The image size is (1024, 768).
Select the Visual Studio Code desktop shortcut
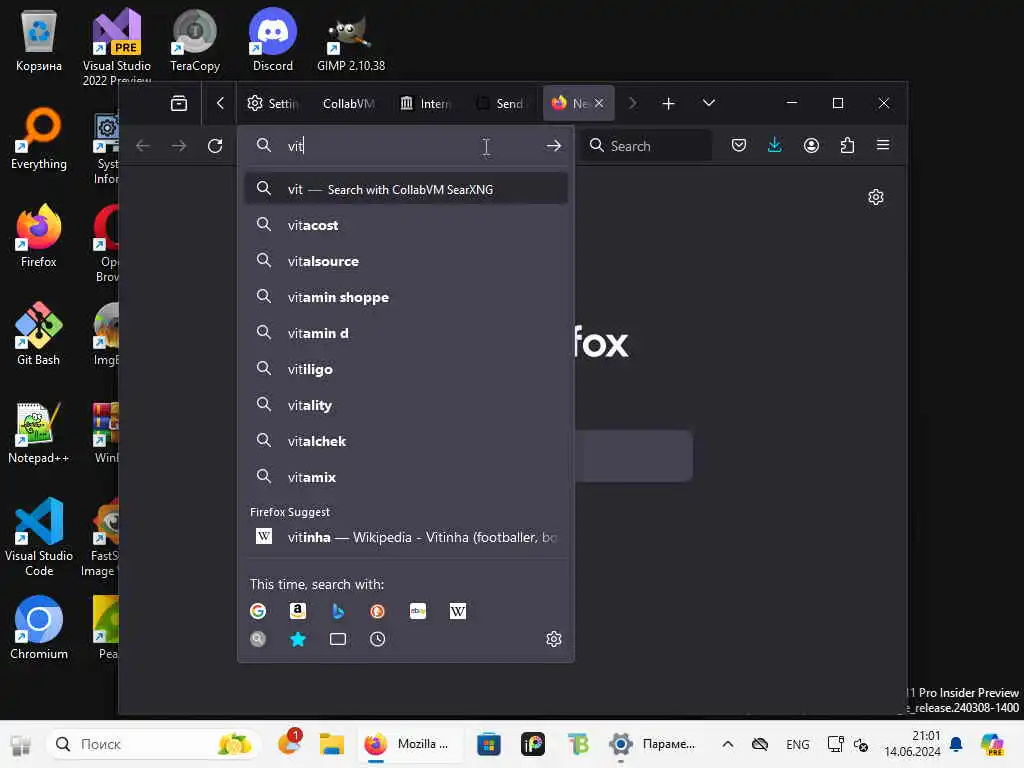click(39, 537)
